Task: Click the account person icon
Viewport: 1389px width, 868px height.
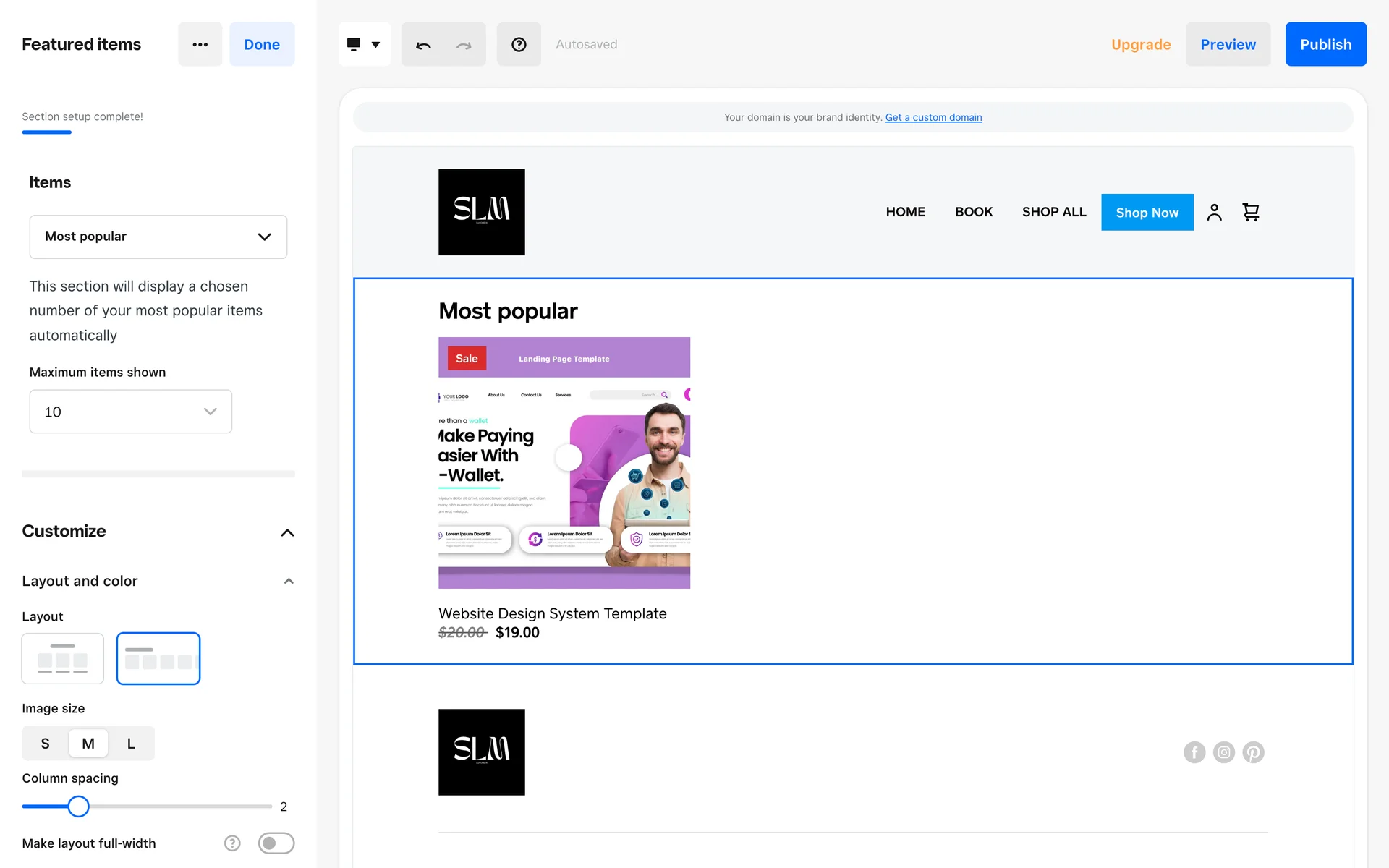Action: [1215, 212]
